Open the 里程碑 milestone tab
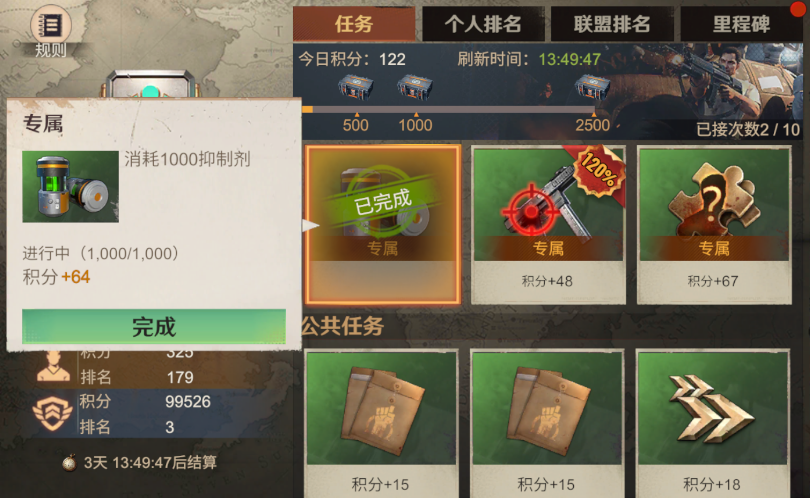The image size is (810, 498). [x=741, y=24]
